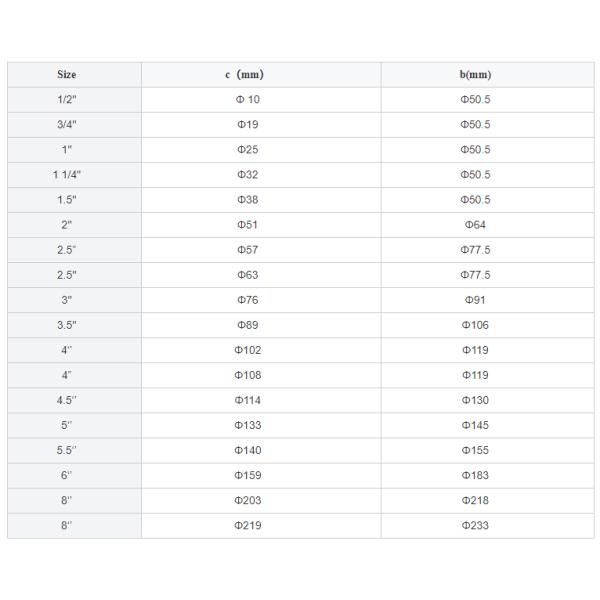Image resolution: width=600 pixels, height=600 pixels.
Task: Select the Φ25 cell
Action: (x=246, y=150)
